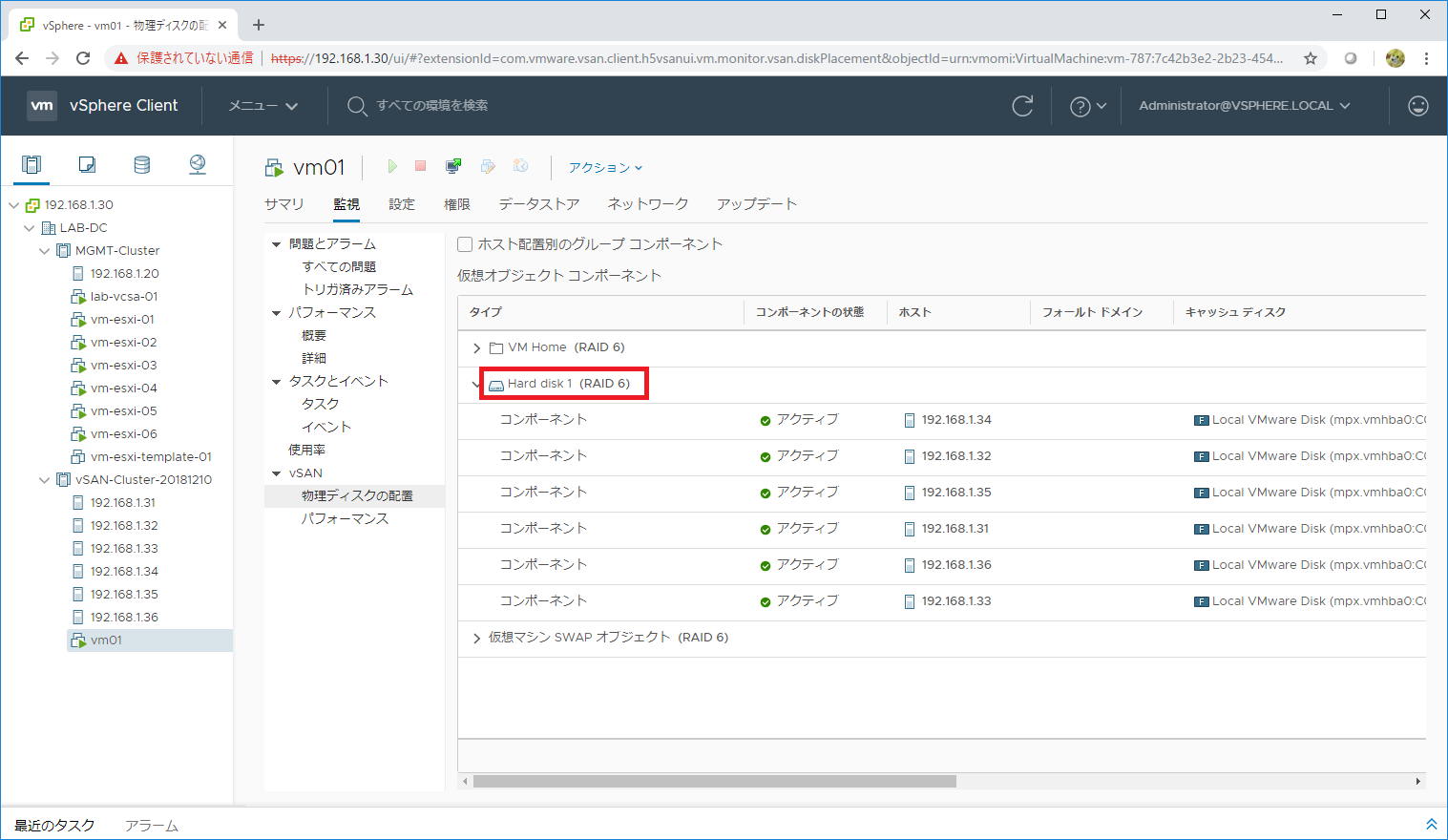Click the take snapshot icon
The width and height of the screenshot is (1448, 840).
pos(520,166)
